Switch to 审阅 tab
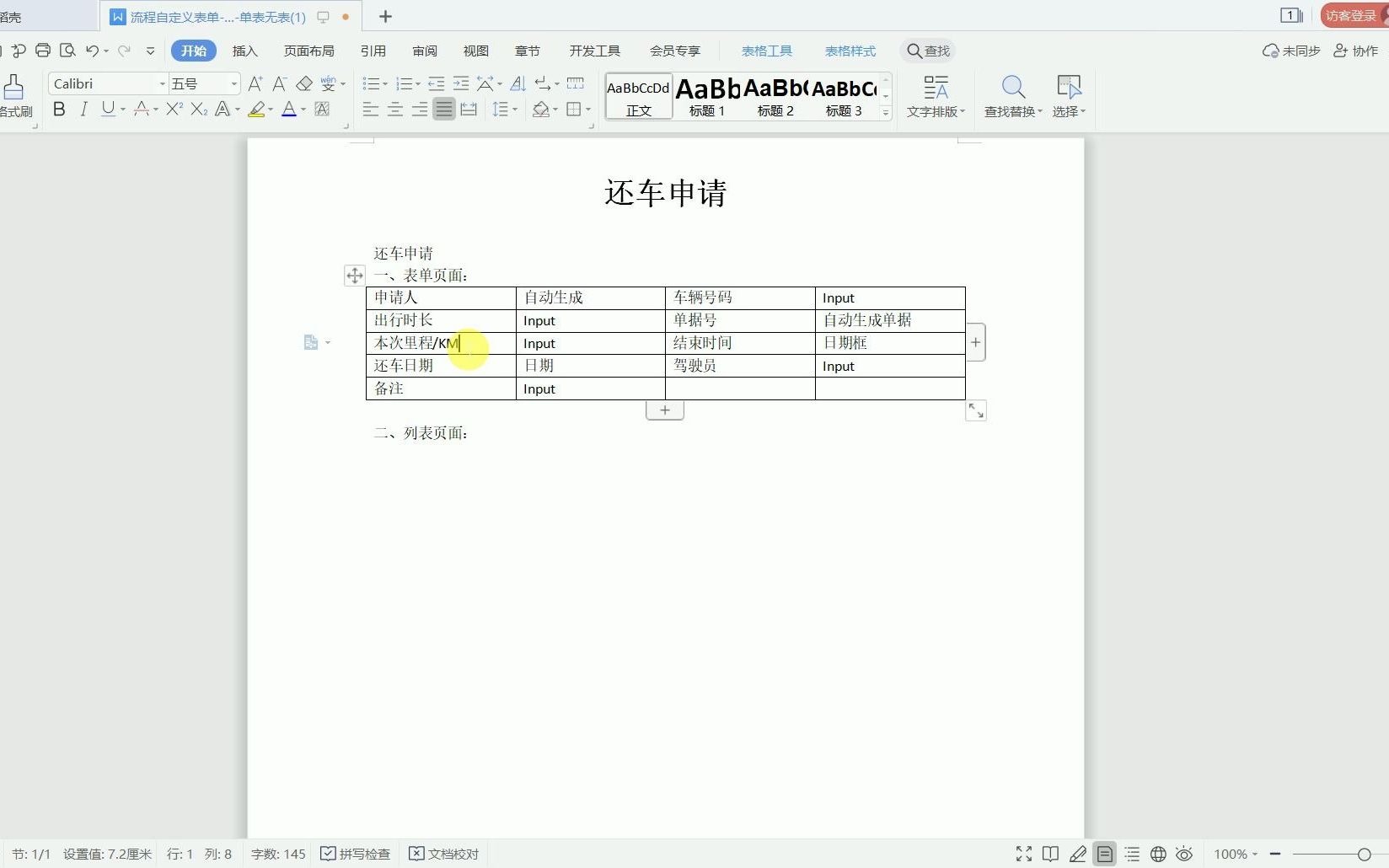 [x=425, y=51]
